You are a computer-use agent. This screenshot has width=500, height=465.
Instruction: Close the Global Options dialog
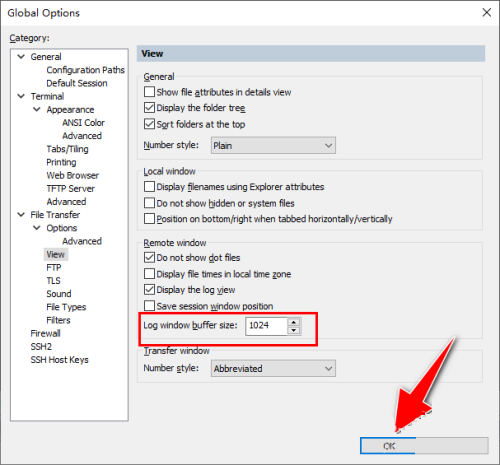tap(487, 13)
